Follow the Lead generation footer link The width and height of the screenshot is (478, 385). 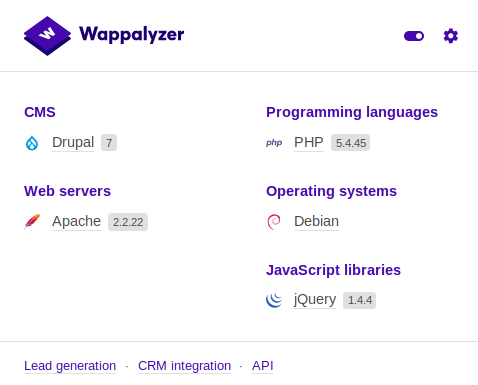coord(70,366)
